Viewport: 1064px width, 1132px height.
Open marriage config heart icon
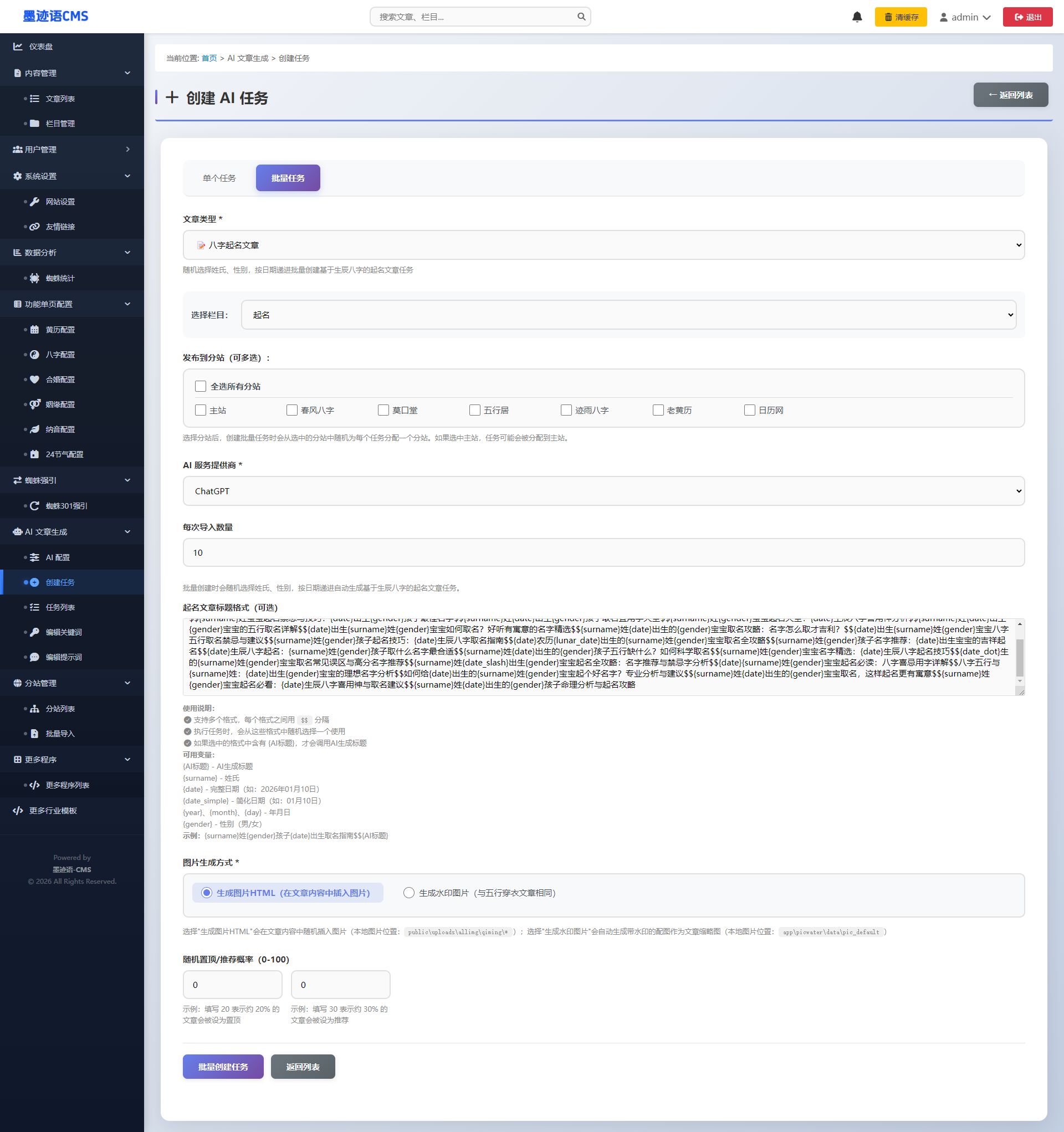pos(35,379)
